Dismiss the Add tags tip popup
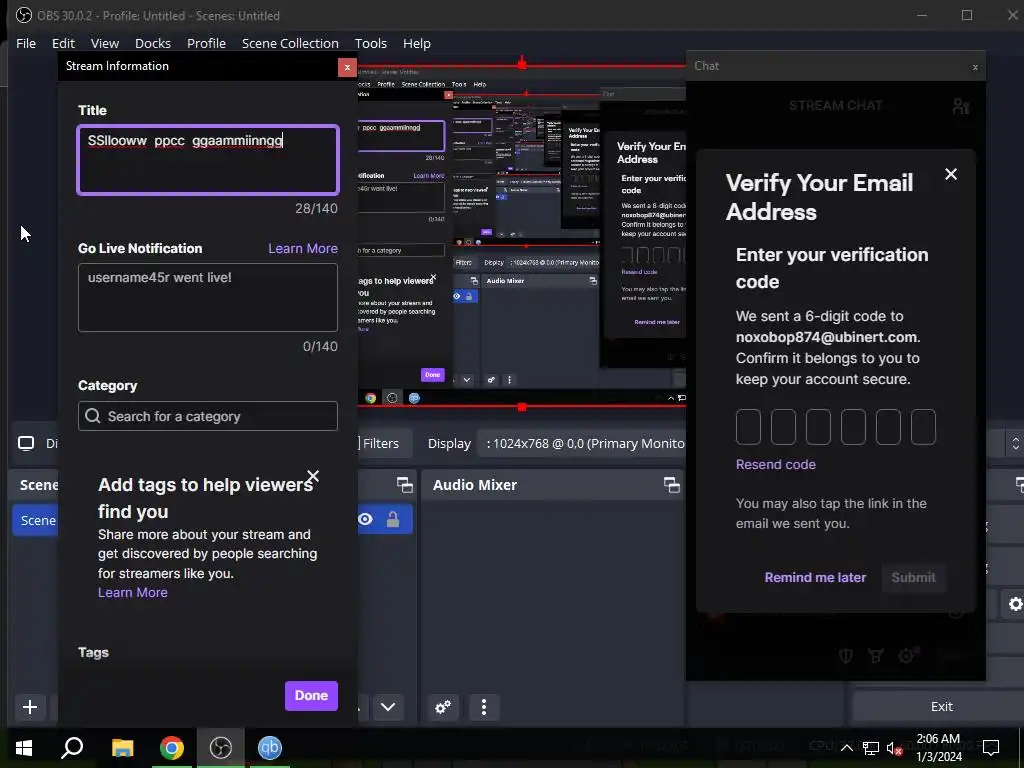Viewport: 1024px width, 768px height. point(313,476)
